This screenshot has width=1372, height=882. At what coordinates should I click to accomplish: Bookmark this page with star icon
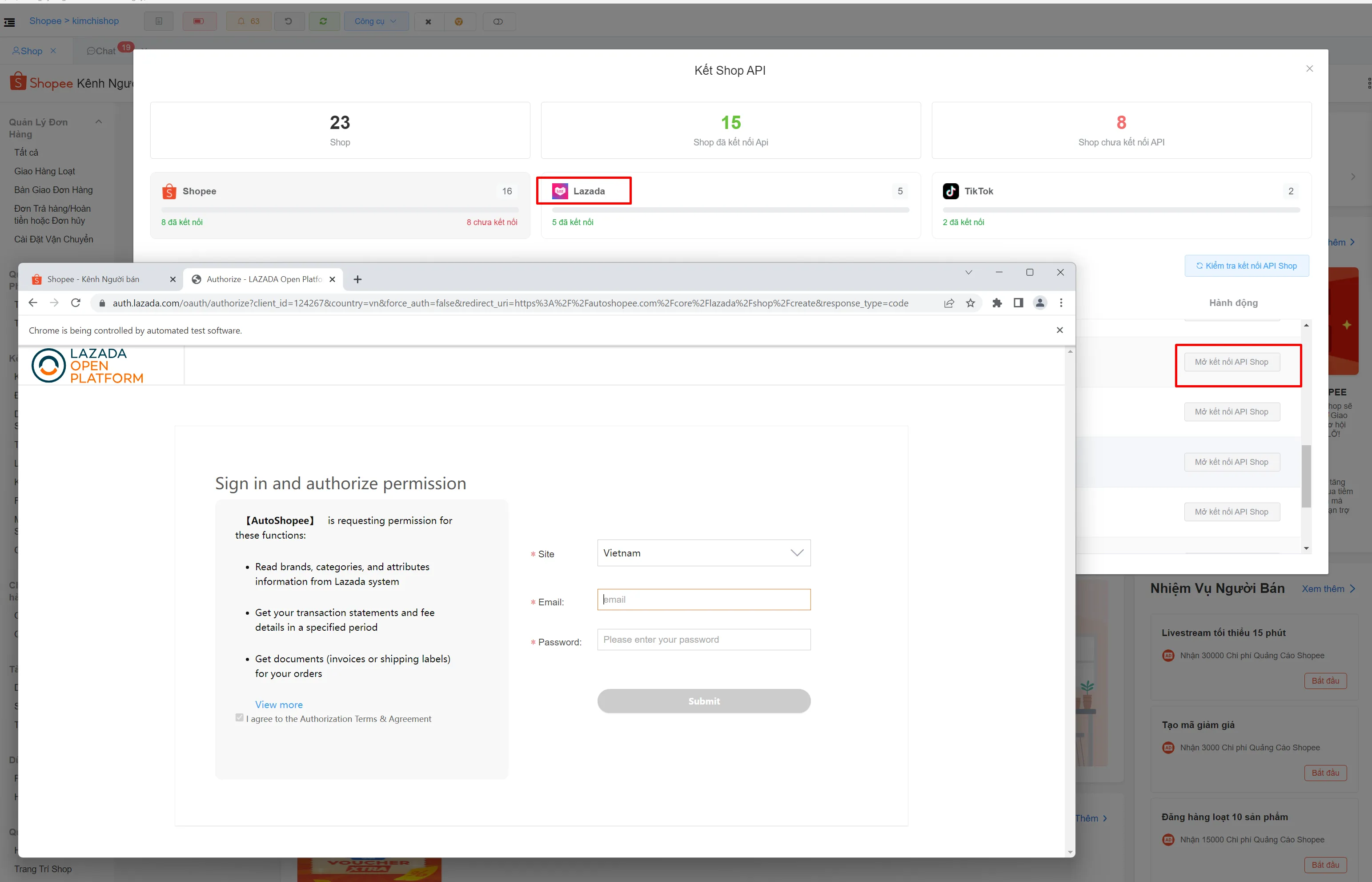point(970,303)
